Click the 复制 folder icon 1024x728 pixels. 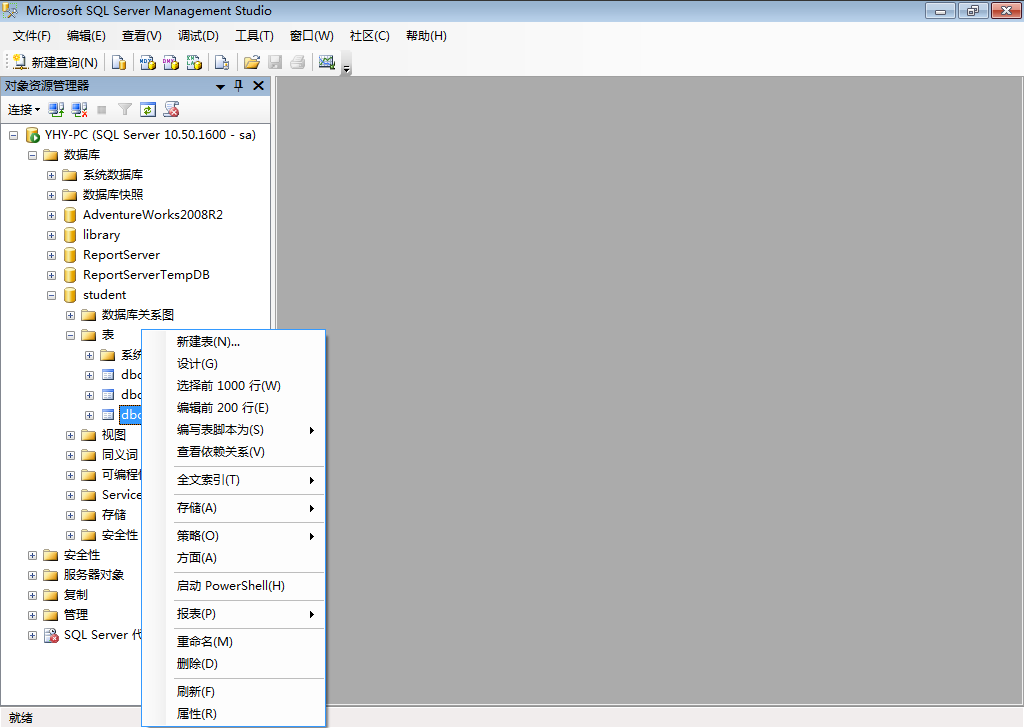point(51,595)
